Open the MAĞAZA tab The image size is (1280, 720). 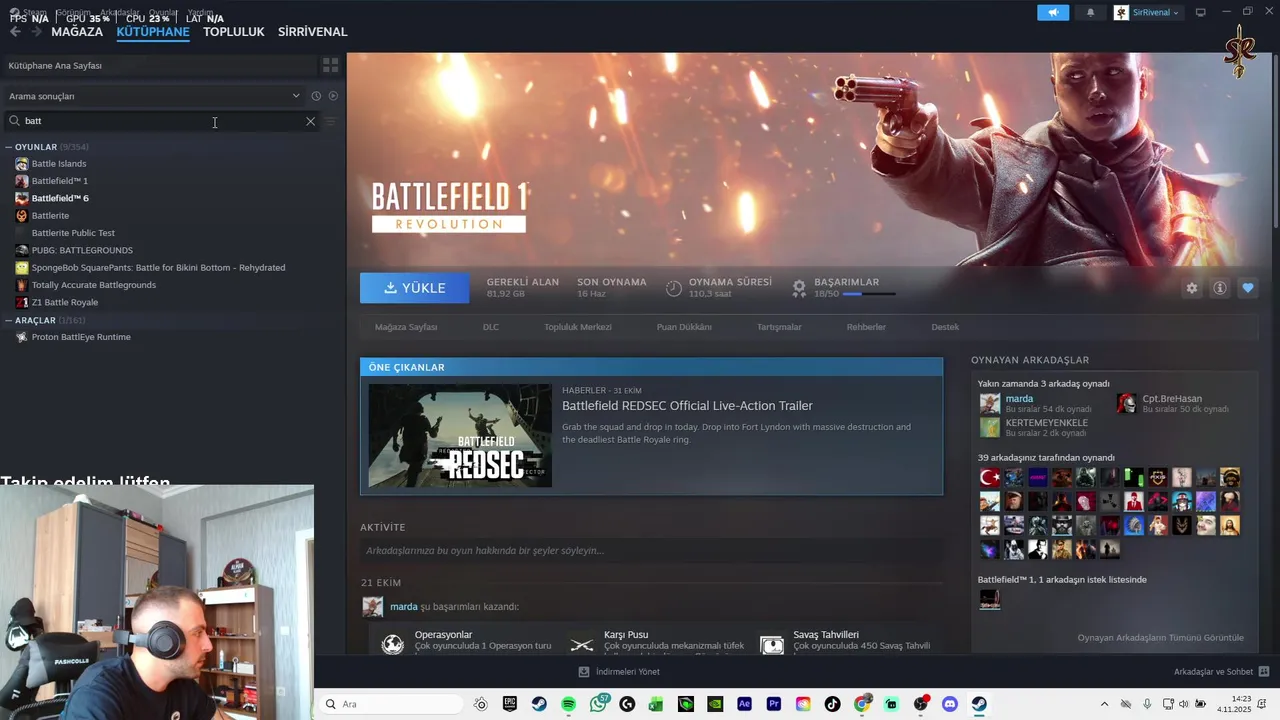click(x=77, y=32)
